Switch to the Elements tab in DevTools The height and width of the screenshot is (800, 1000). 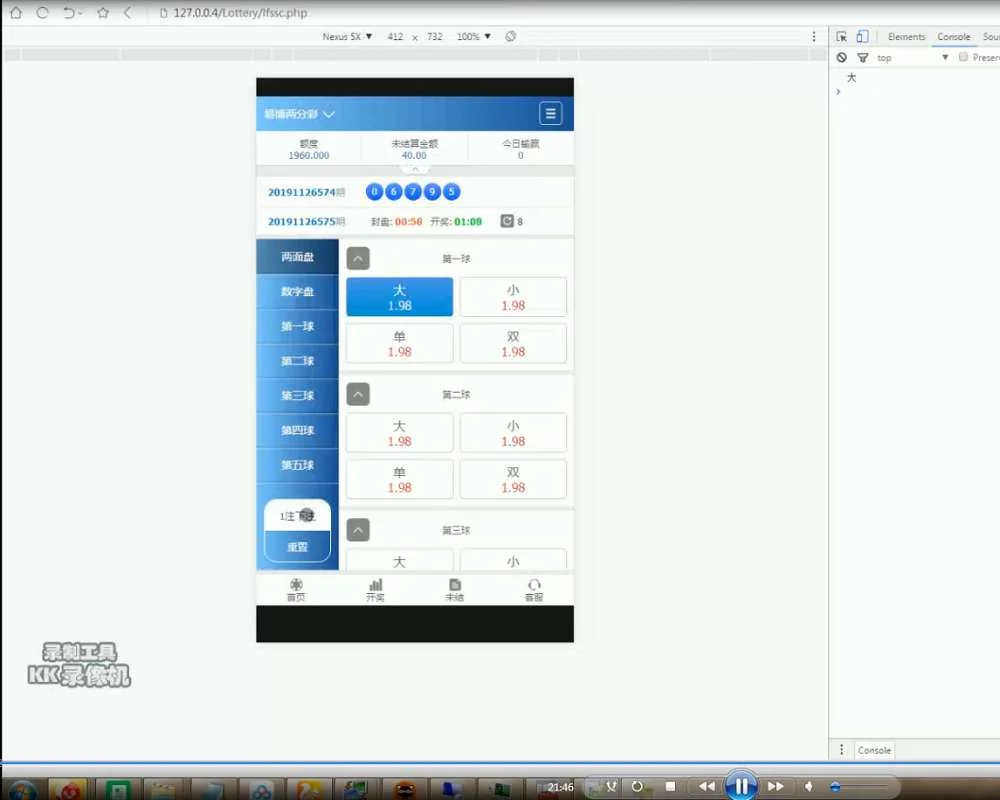pos(906,36)
